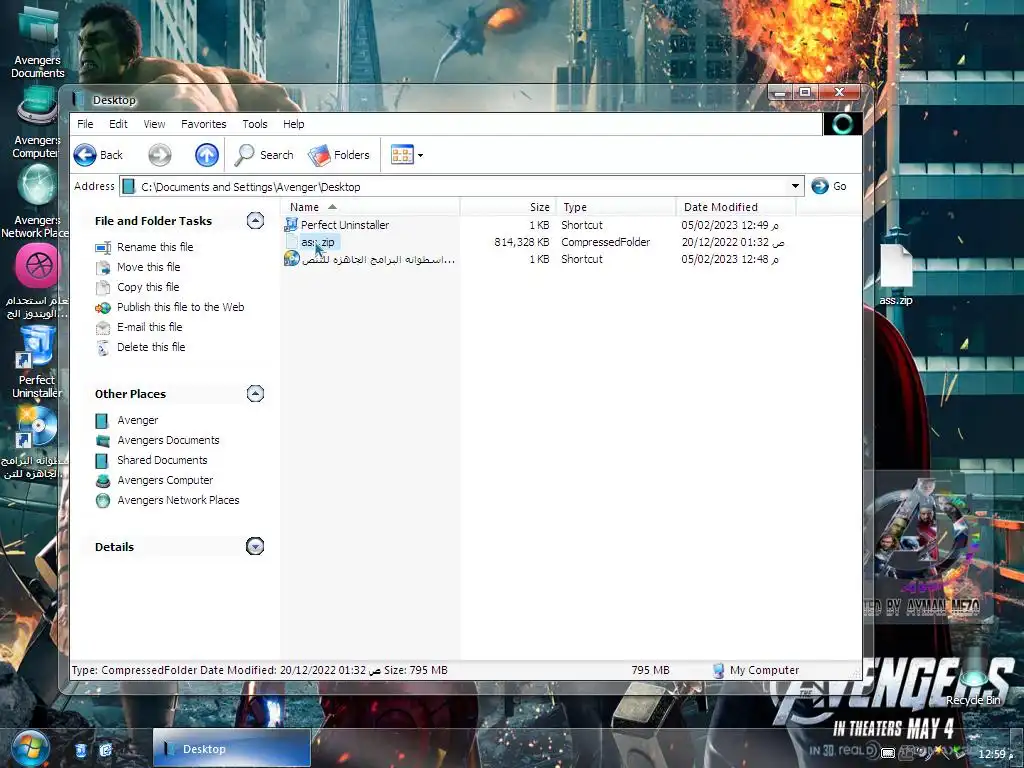Open Avengers Documents in Other Places
The width and height of the screenshot is (1024, 768).
[x=168, y=440]
